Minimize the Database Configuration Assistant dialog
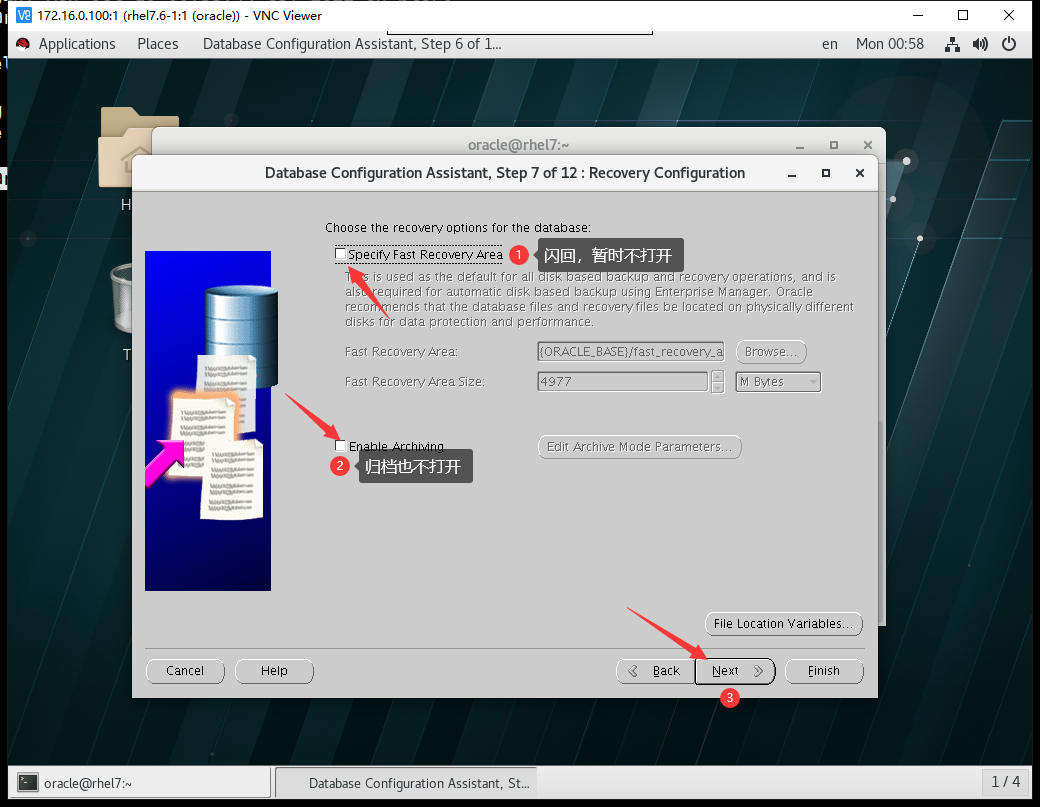 [792, 174]
